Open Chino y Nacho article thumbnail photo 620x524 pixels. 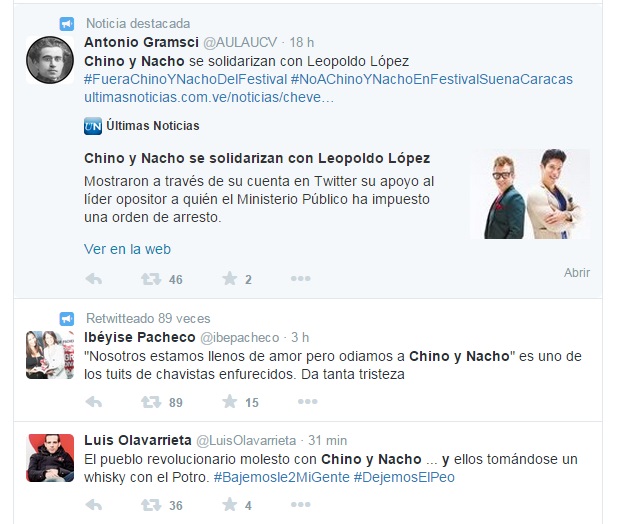(530, 194)
